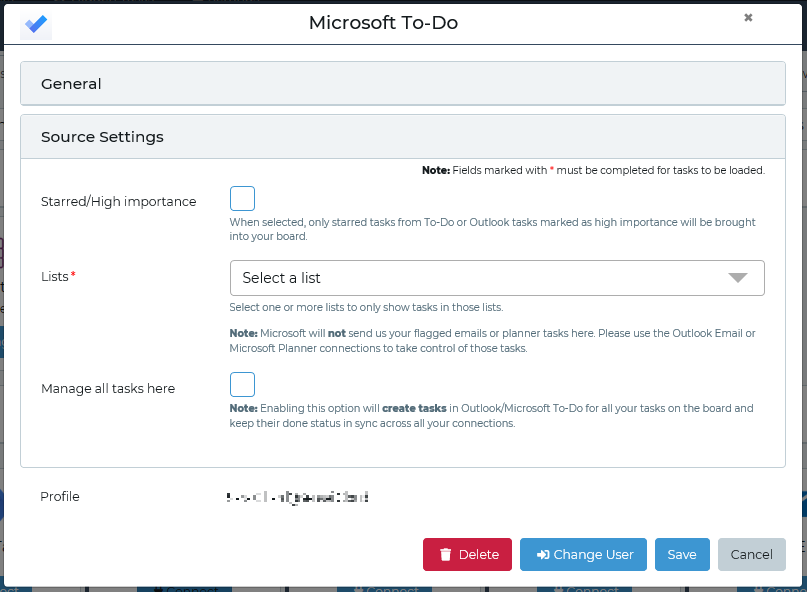This screenshot has width=807, height=592.
Task: Click the dropdown arrow icon on the list selector
Action: 739,277
